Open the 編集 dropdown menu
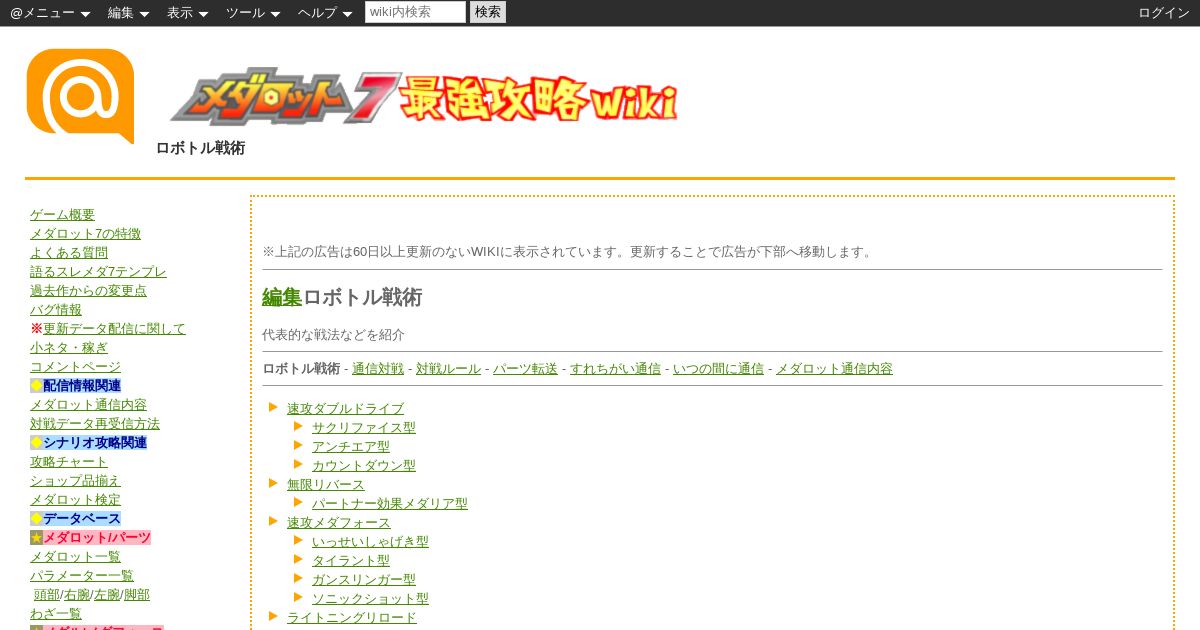This screenshot has height=630, width=1200. point(128,13)
